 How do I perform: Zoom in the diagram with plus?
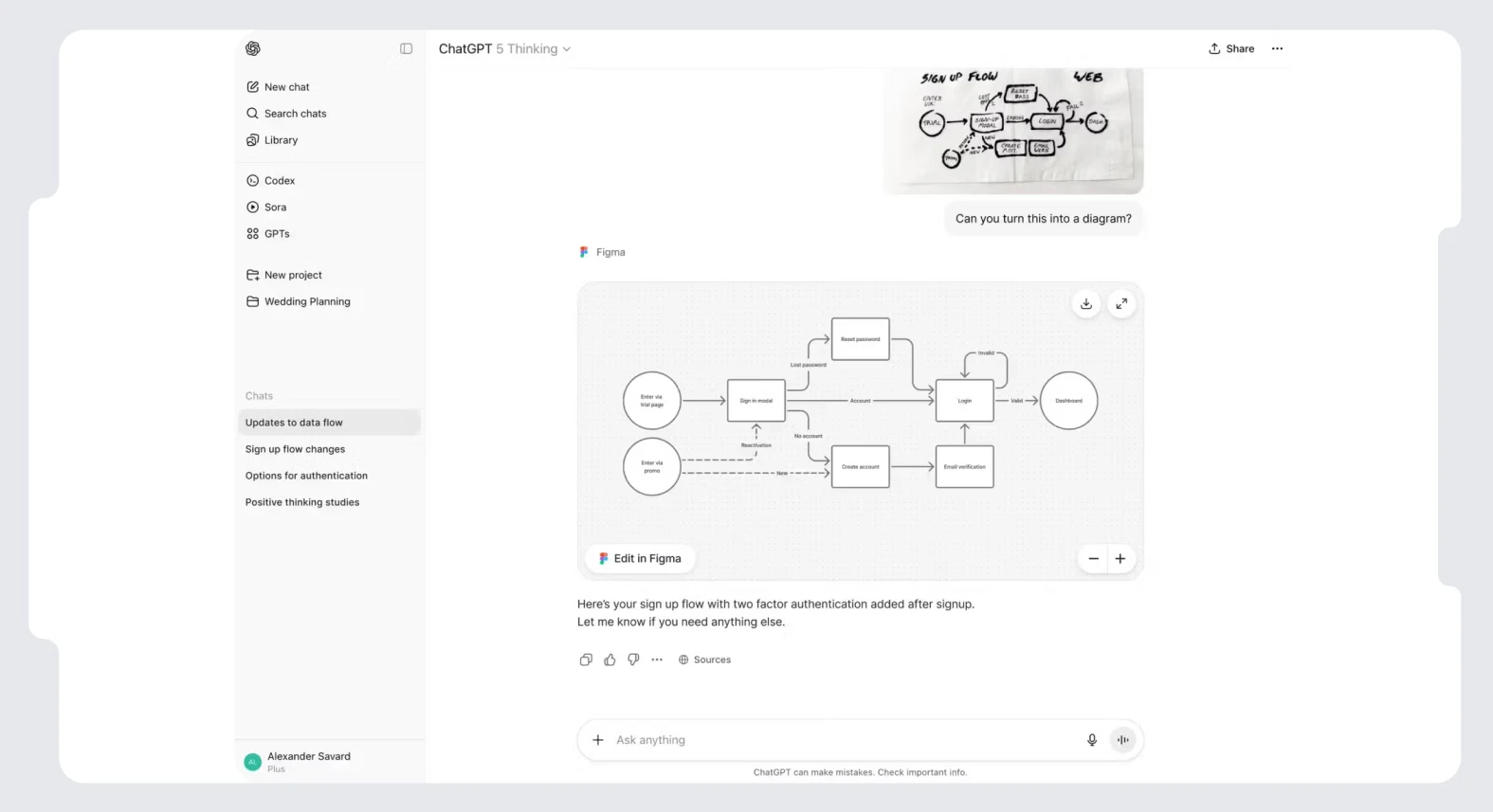point(1120,559)
